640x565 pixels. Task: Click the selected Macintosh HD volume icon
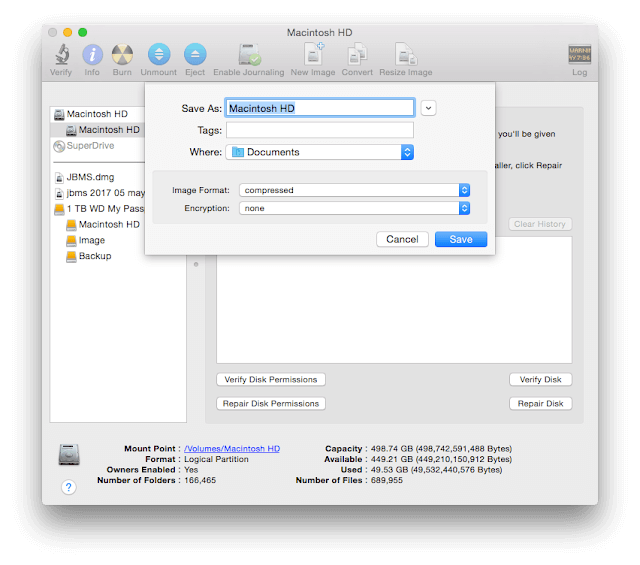tap(71, 130)
